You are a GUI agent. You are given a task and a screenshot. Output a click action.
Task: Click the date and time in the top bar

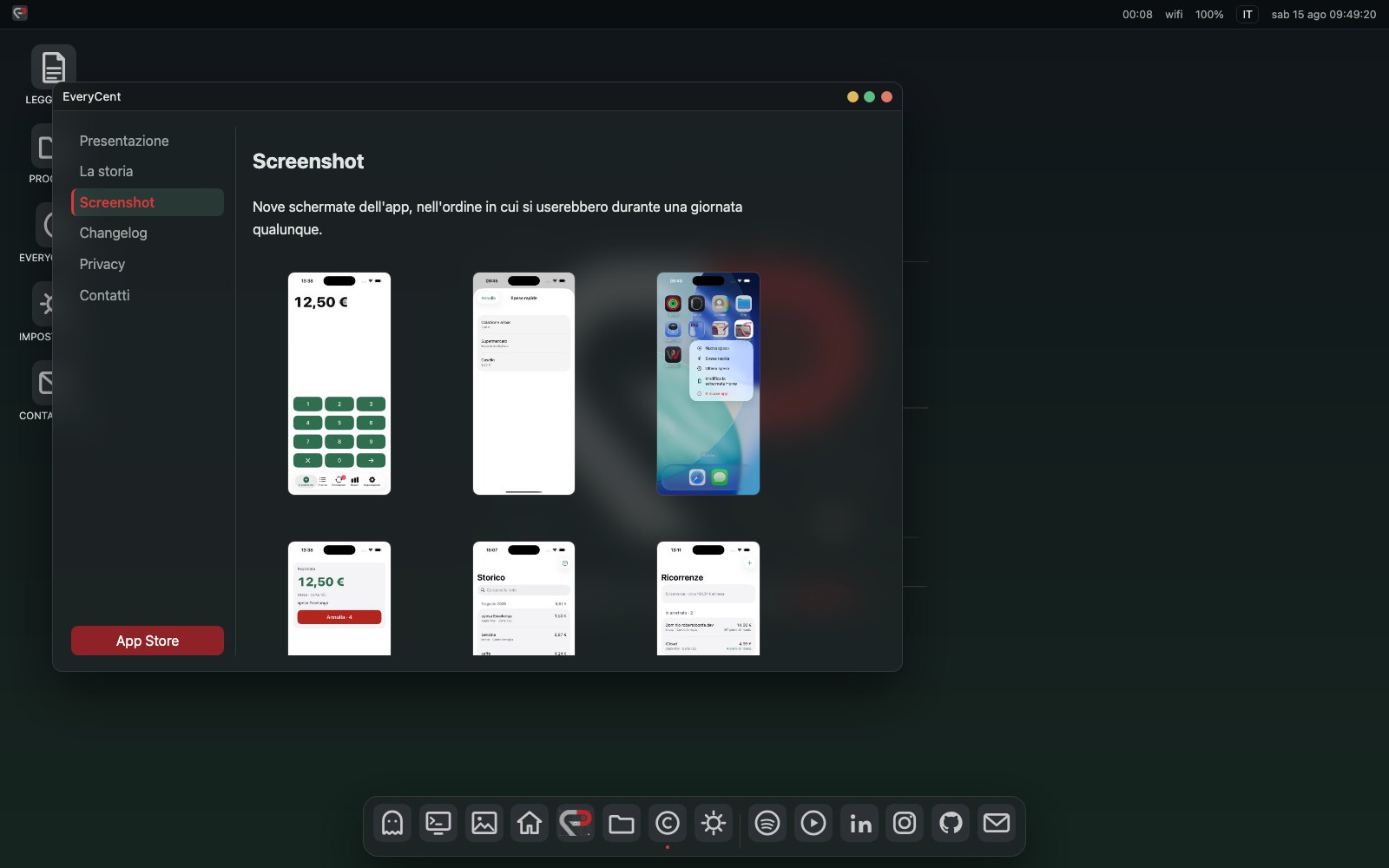click(x=1324, y=14)
